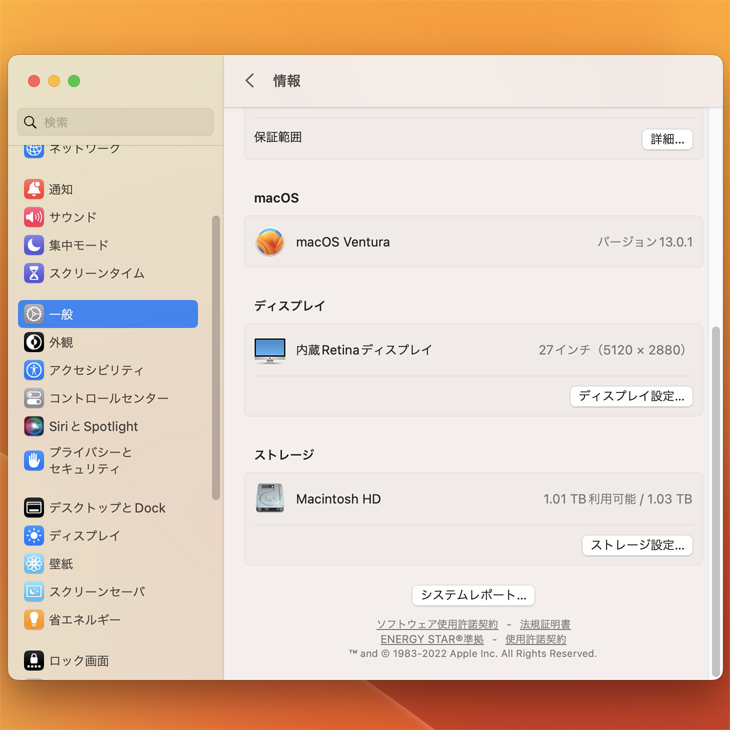Select the Siri と Spotlight icon
This screenshot has height=730, width=730.
(34, 426)
